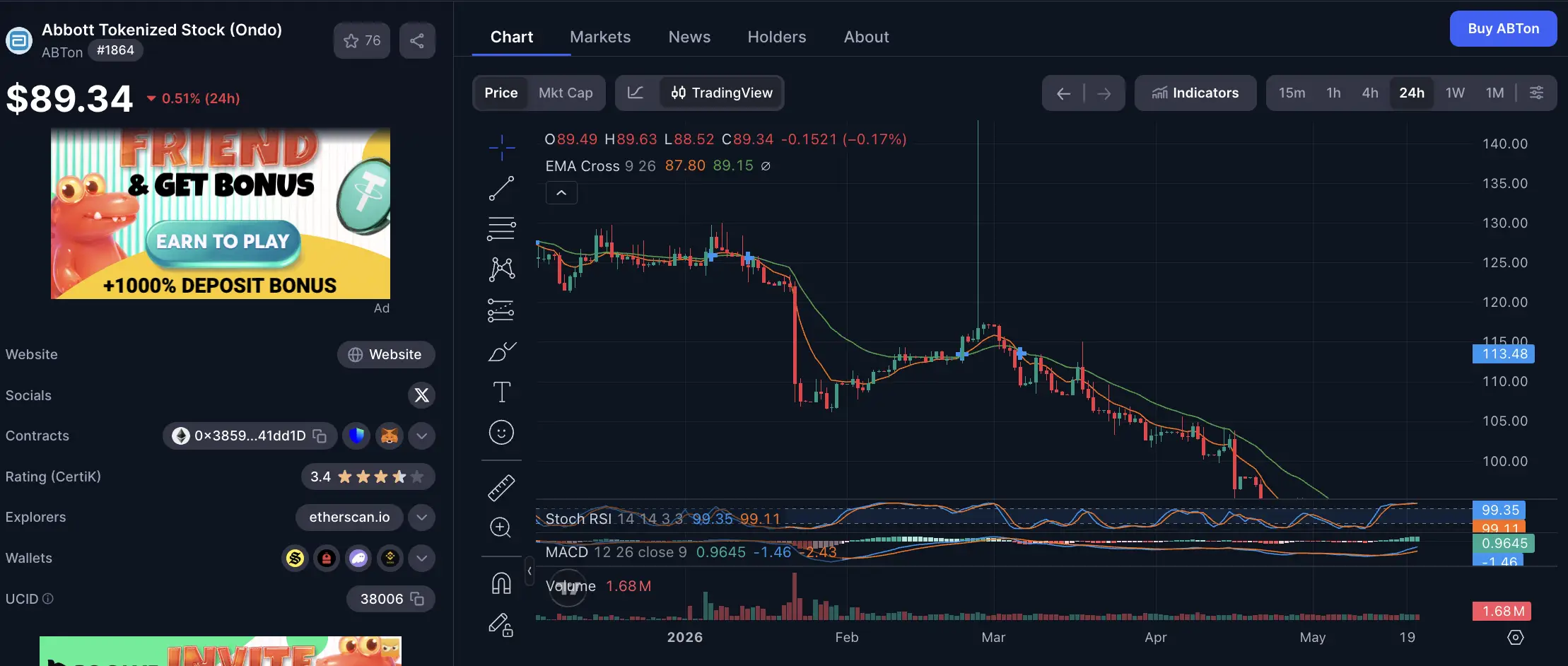This screenshot has width=1568, height=666.
Task: Select the text annotation tool
Action: point(501,392)
